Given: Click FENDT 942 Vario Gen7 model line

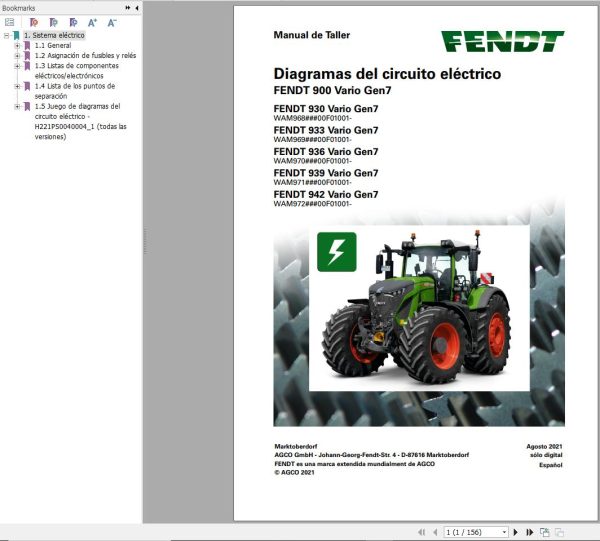Looking at the screenshot, I should (x=326, y=194).
